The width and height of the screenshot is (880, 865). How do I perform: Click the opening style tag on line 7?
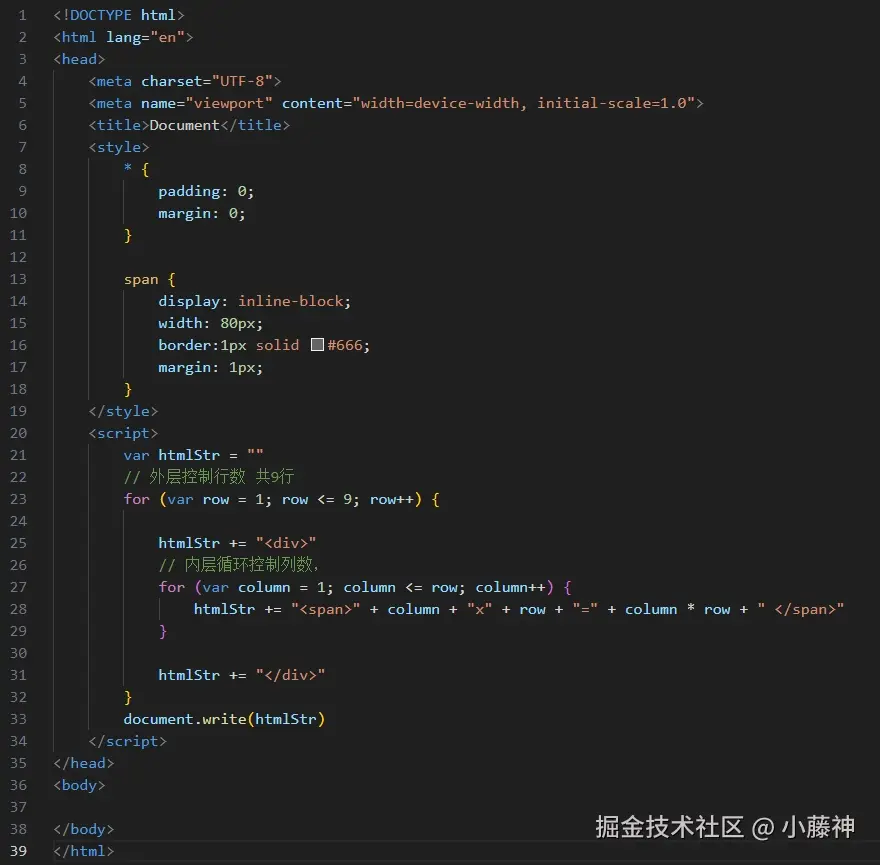(x=119, y=147)
